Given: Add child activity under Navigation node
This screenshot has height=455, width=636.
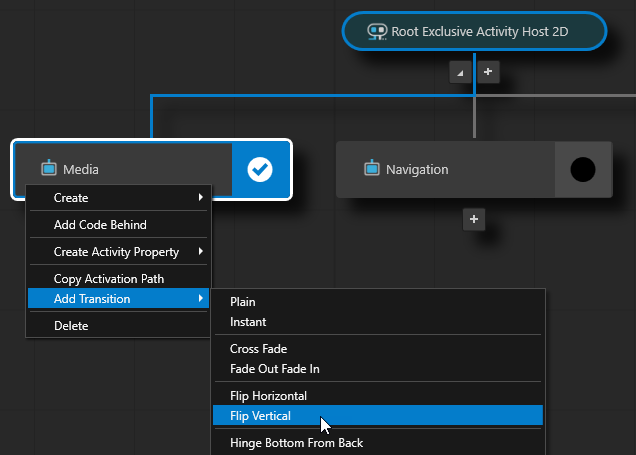Looking at the screenshot, I should click(474, 219).
